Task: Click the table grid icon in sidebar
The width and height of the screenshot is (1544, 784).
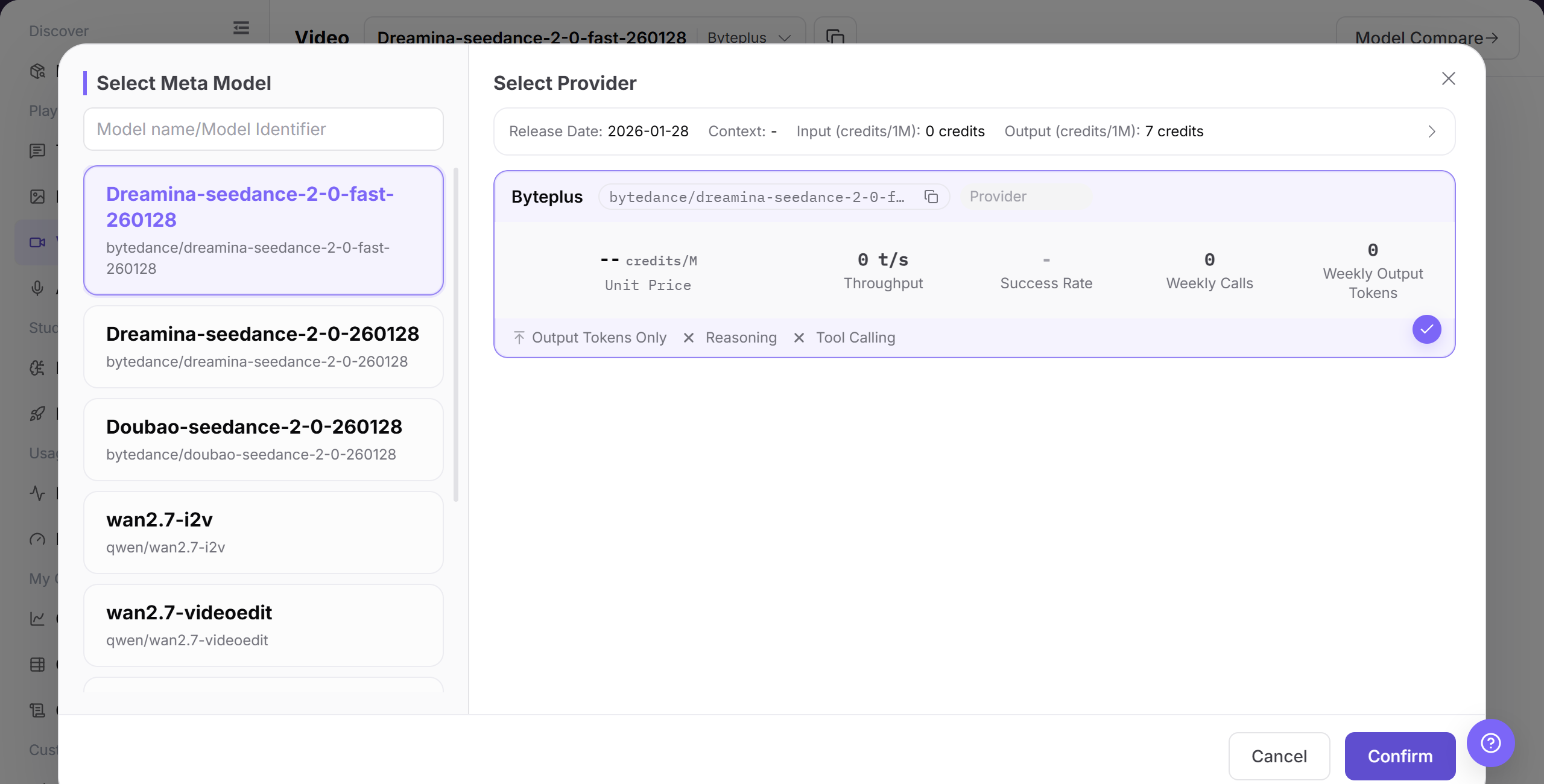Action: (x=37, y=665)
